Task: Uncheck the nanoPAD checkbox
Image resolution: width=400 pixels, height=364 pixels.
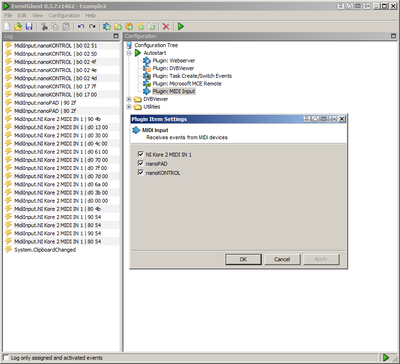Action: click(141, 164)
